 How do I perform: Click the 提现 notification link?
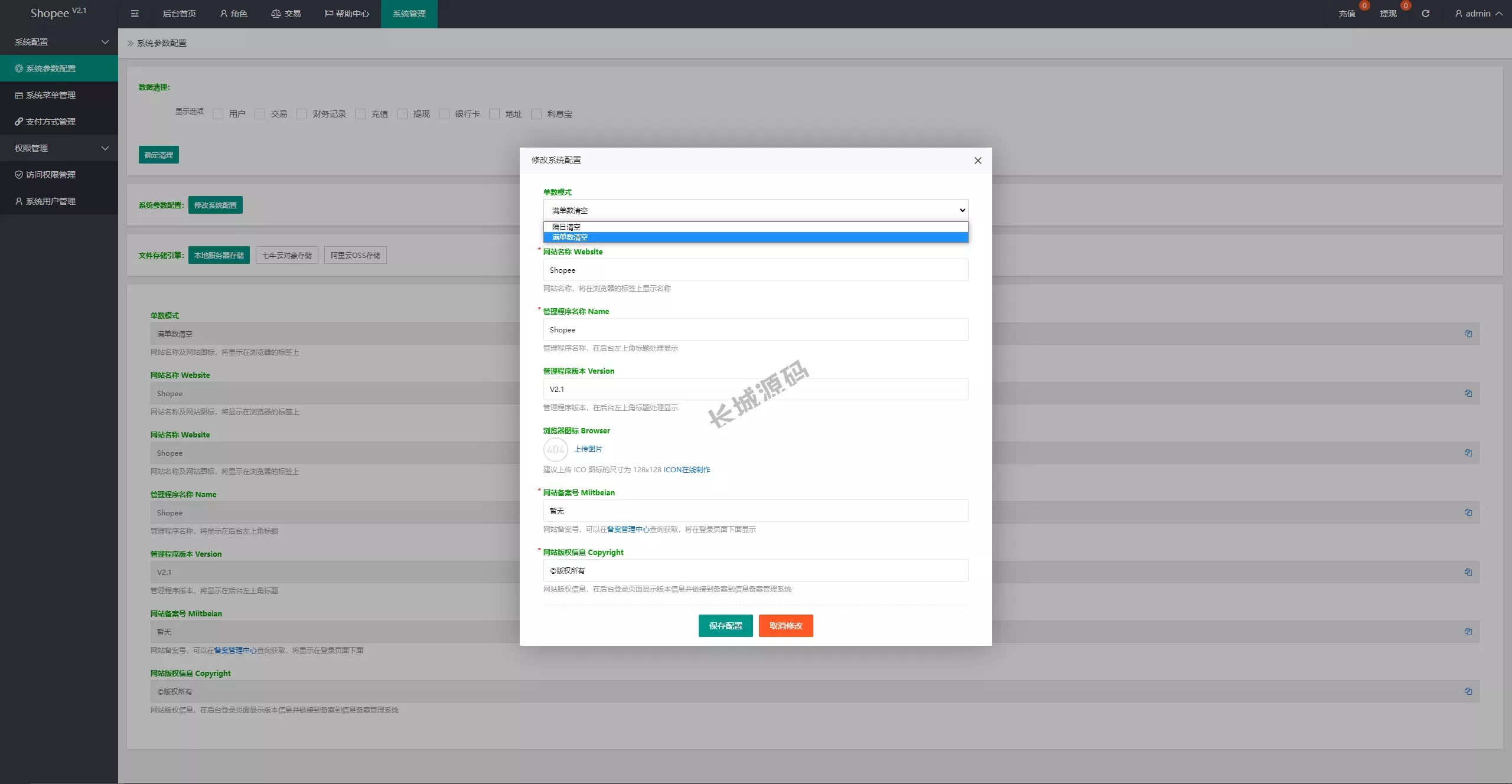click(x=1389, y=14)
